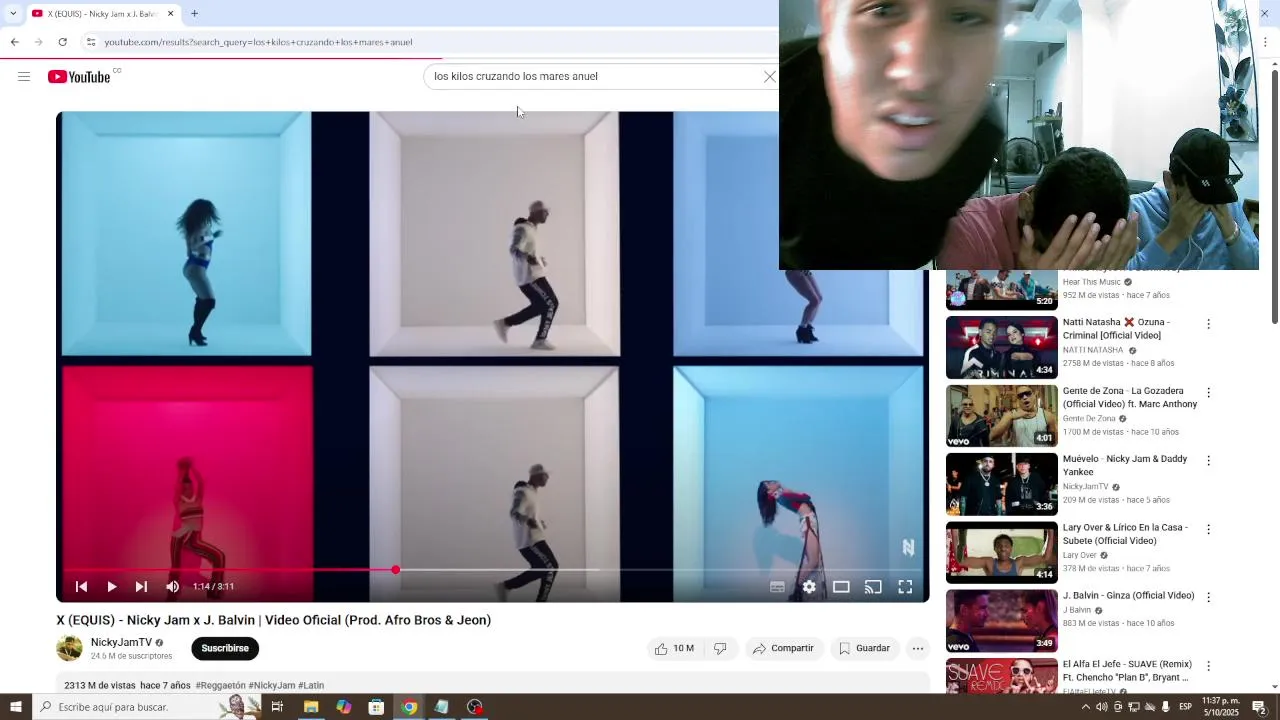Subscribe with the Suscribirse button
1280x720 pixels.
click(x=225, y=648)
